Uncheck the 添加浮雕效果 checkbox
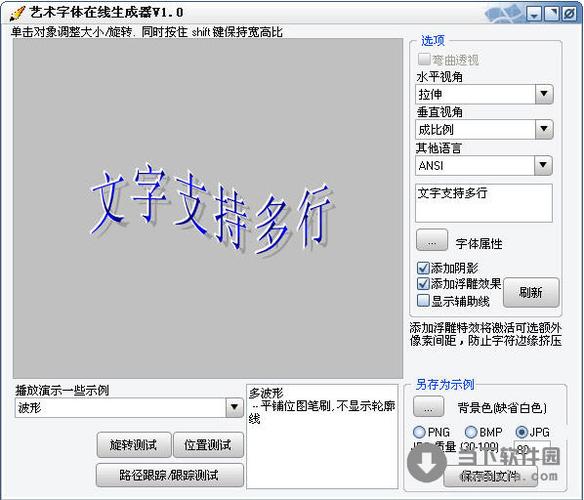 [423, 284]
